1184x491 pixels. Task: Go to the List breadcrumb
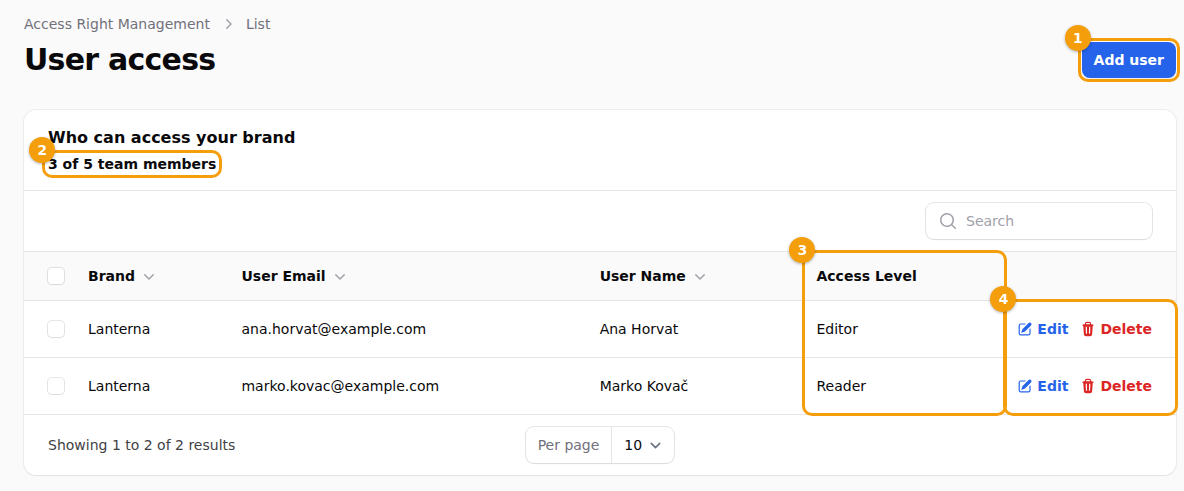258,24
